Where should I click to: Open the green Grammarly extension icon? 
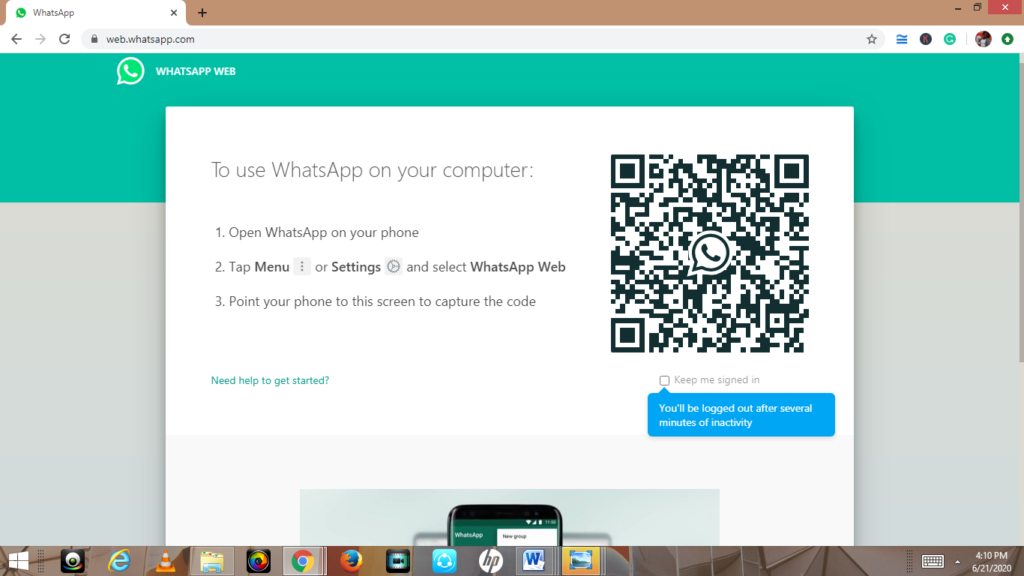[950, 39]
